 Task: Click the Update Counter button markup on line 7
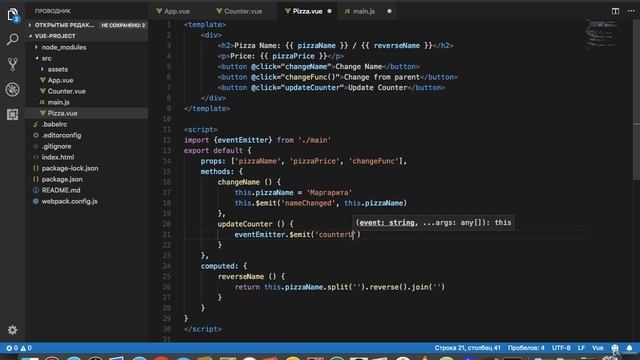point(331,88)
